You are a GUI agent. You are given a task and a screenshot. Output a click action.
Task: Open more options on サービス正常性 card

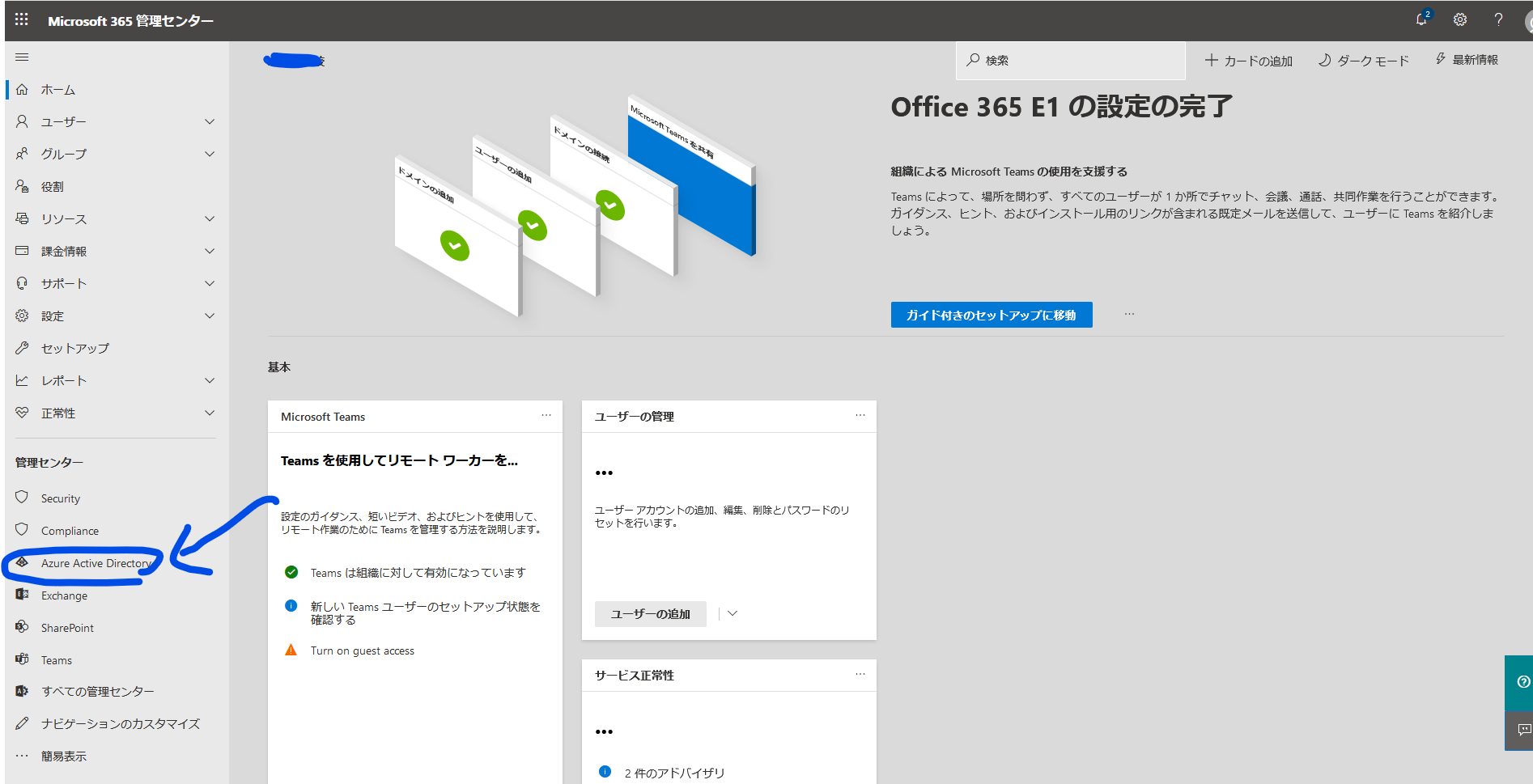pyautogui.click(x=860, y=674)
